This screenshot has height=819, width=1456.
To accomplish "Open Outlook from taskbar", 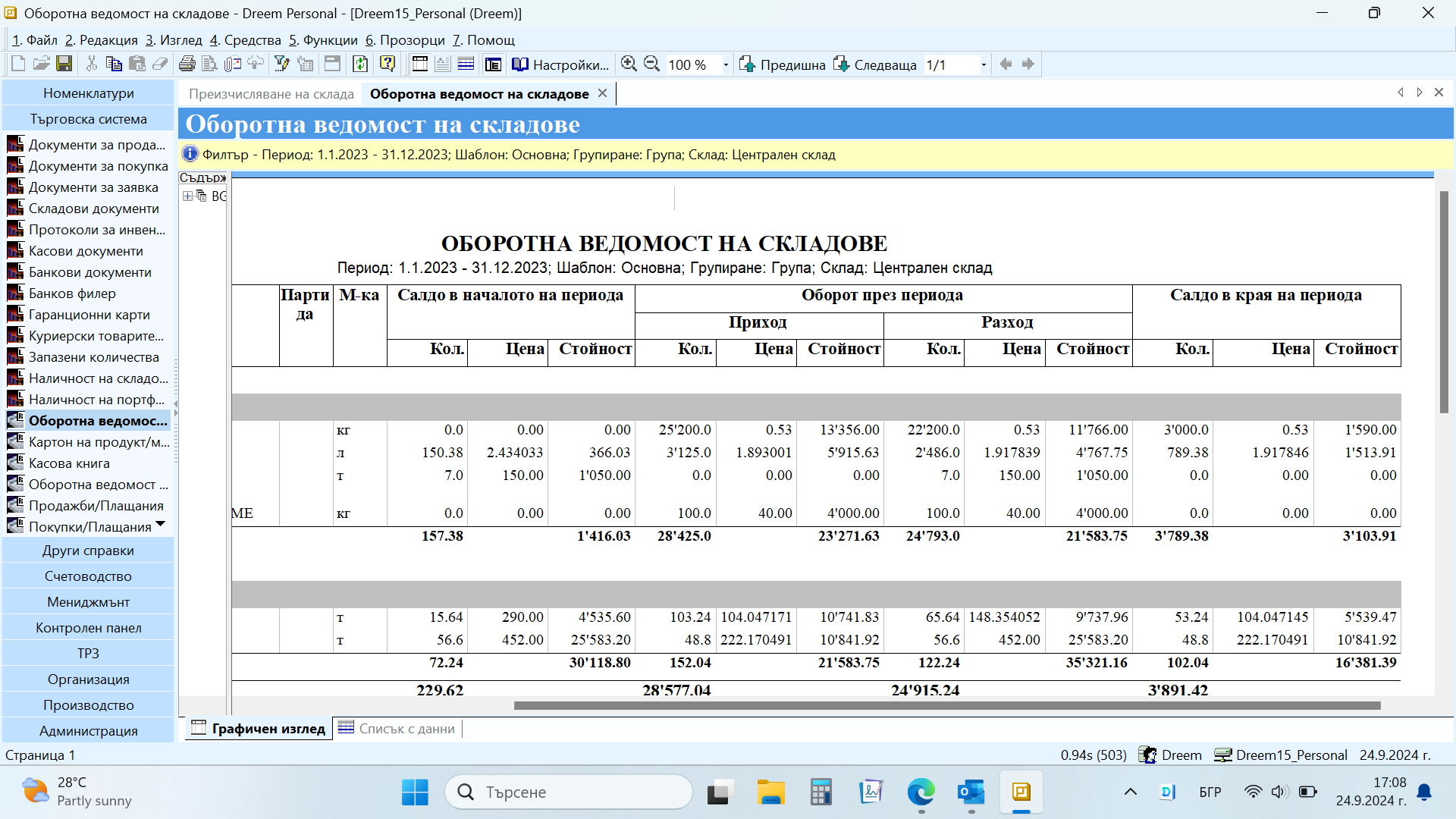I will (971, 792).
